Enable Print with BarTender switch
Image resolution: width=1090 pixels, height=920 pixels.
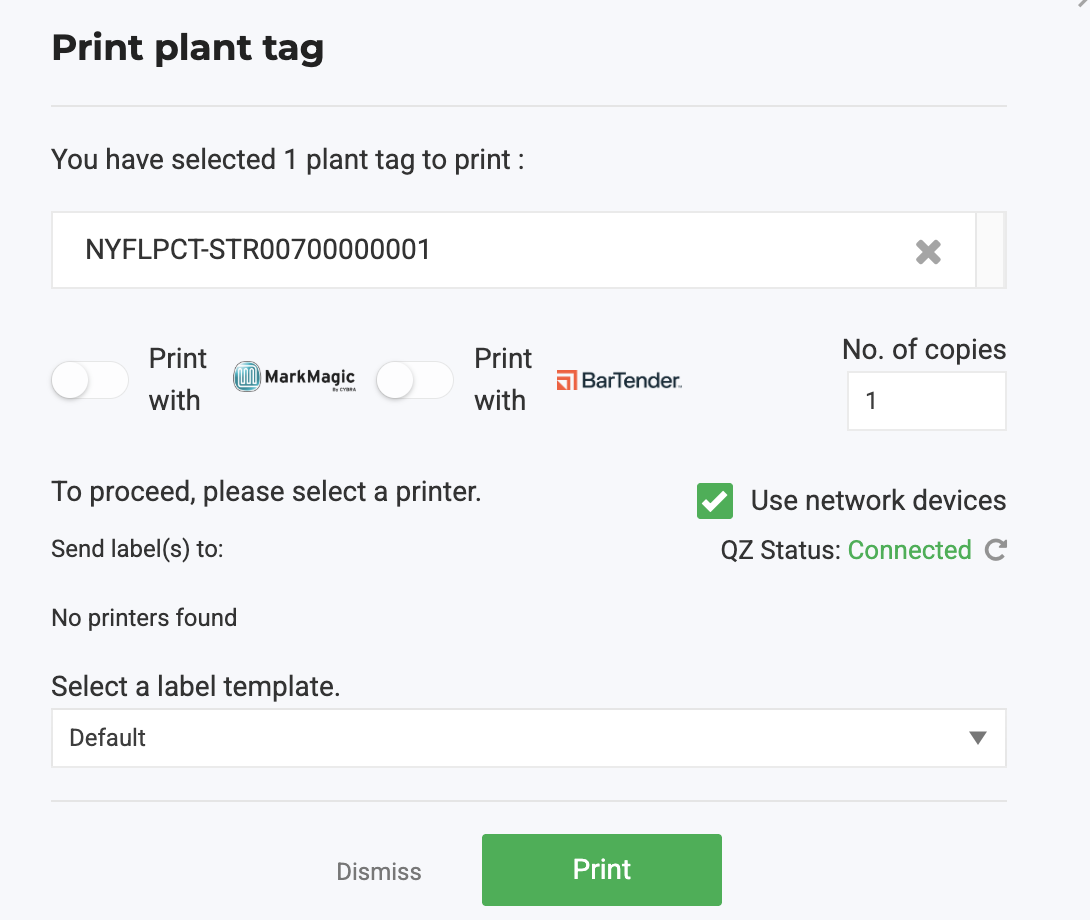click(415, 380)
